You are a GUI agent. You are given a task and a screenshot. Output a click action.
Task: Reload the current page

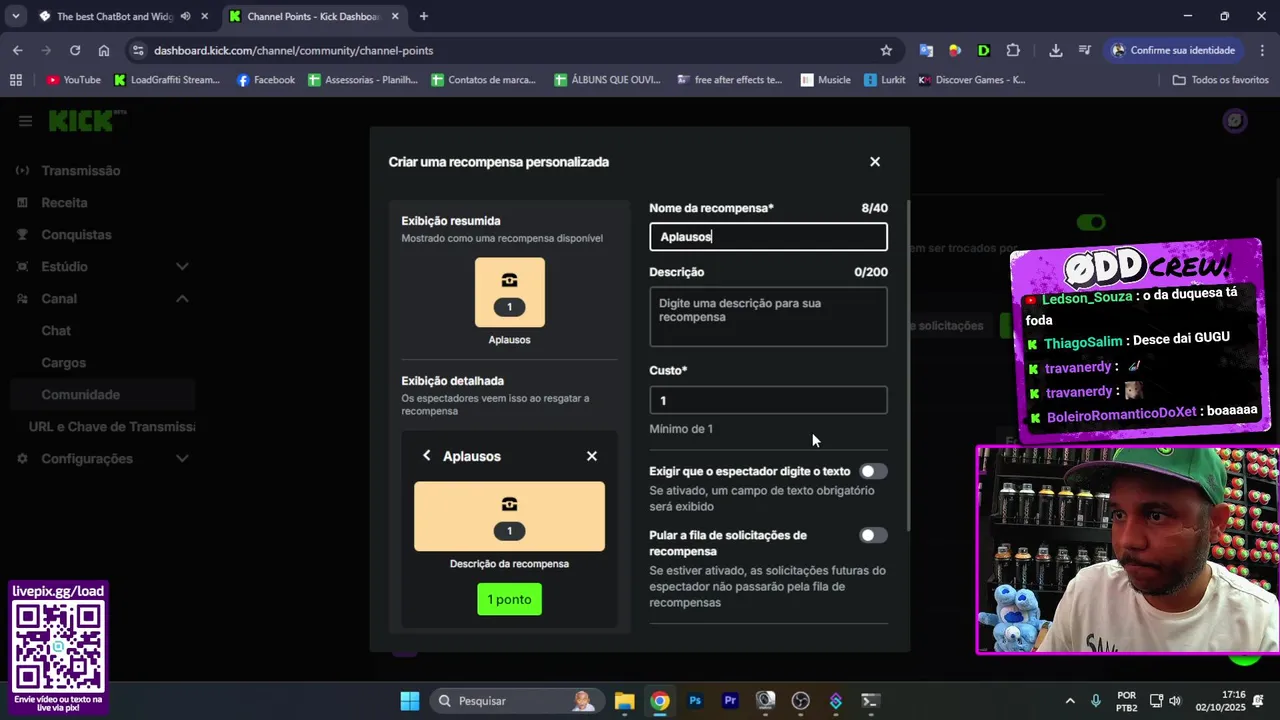(75, 50)
